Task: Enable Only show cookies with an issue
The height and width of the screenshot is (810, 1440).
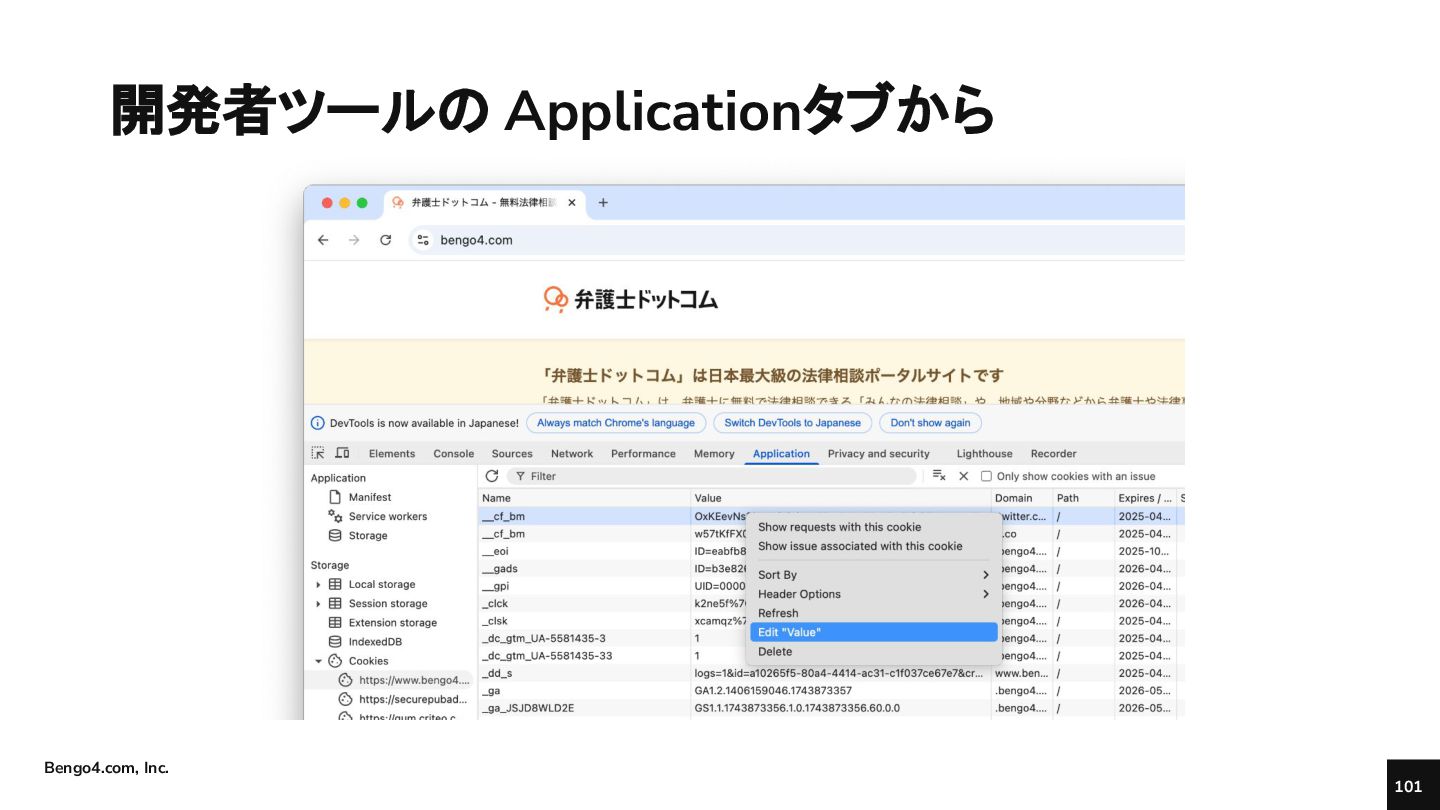Action: [x=986, y=476]
